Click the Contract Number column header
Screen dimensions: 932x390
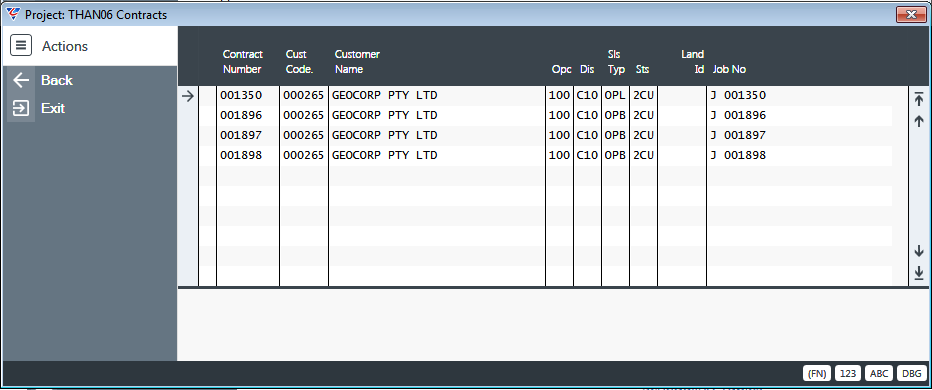coord(243,62)
